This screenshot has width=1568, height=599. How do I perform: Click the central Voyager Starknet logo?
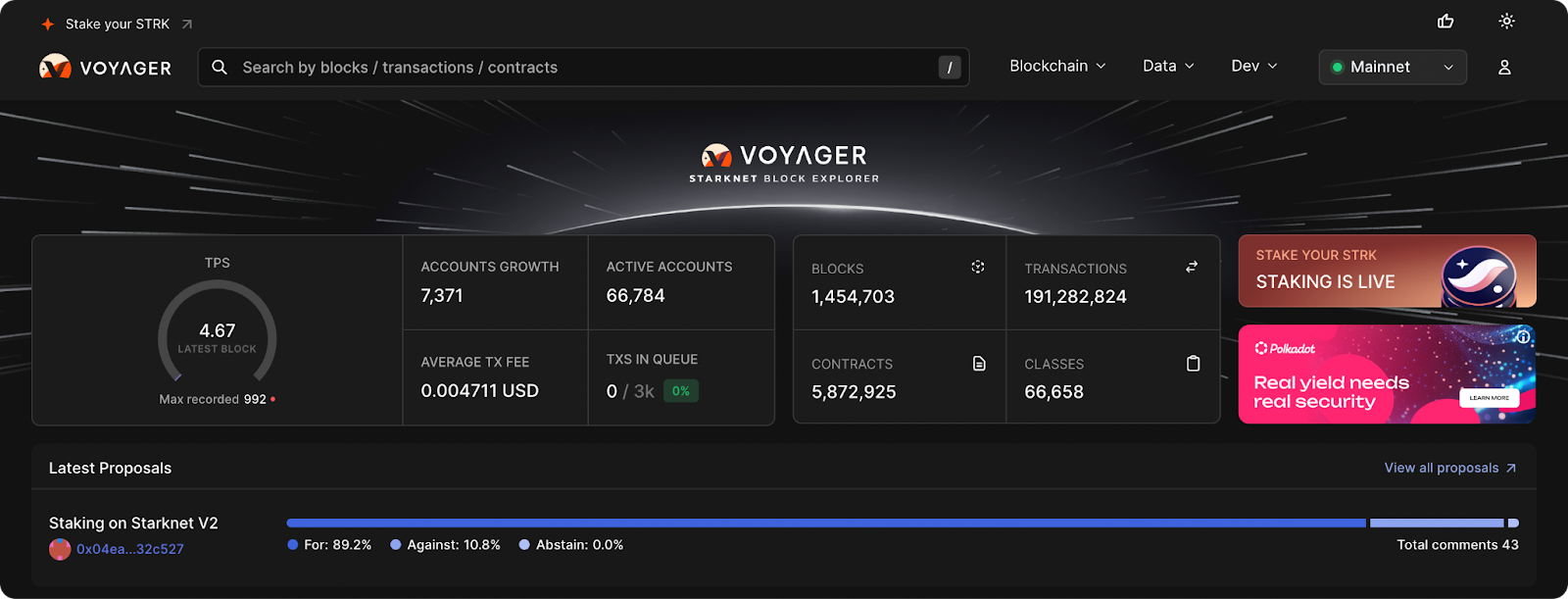(784, 164)
